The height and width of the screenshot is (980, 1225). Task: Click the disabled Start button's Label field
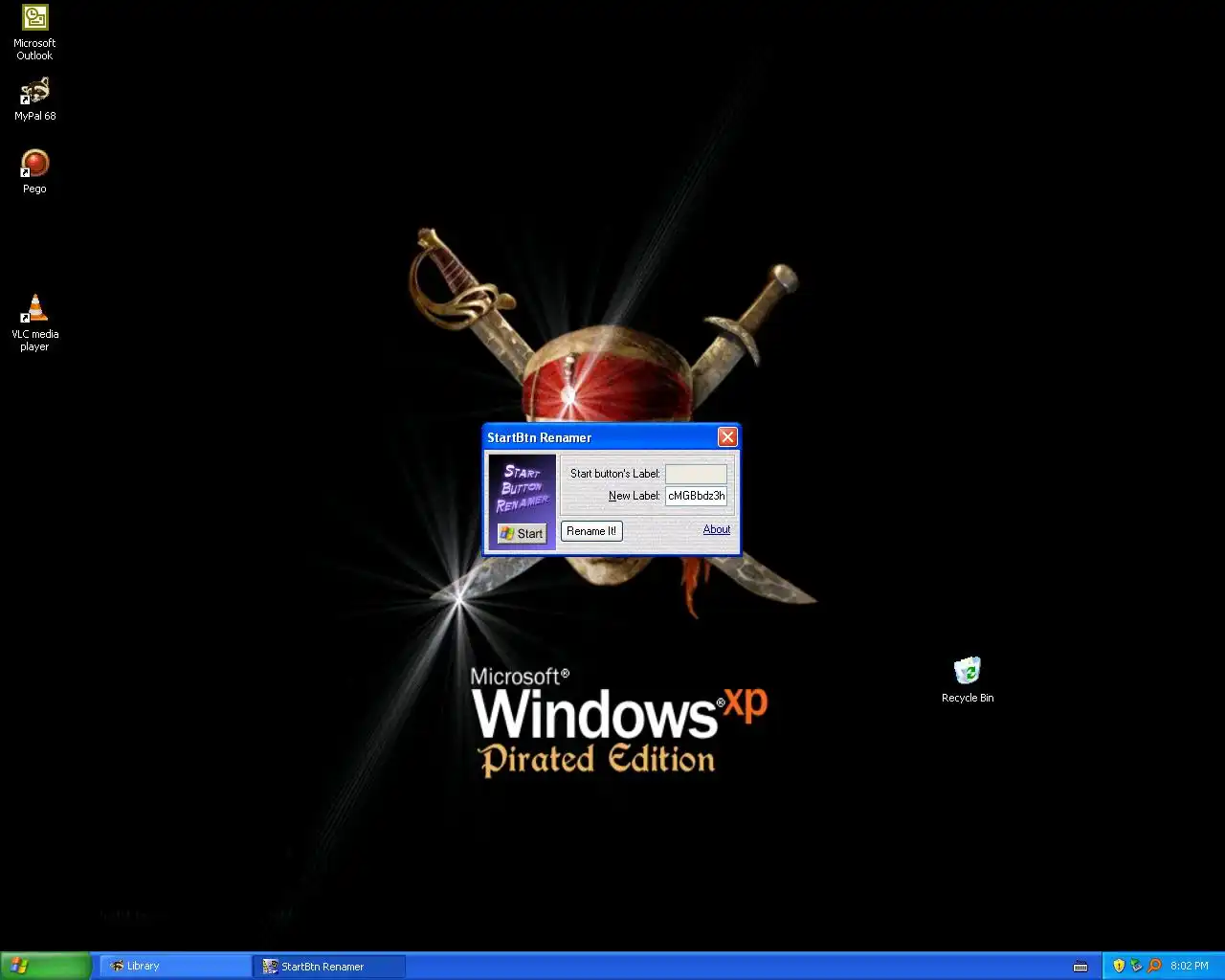(x=696, y=474)
